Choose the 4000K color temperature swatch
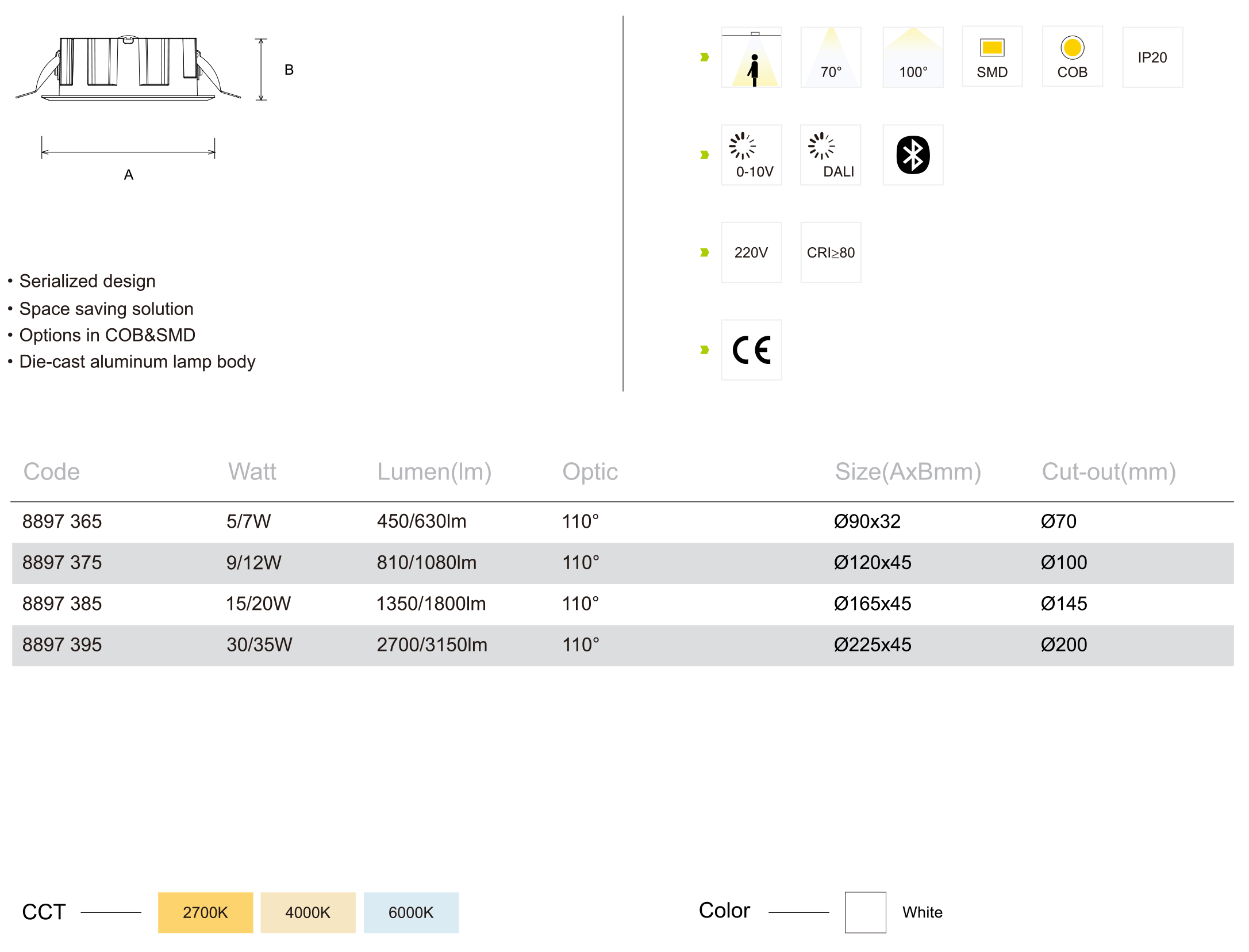This screenshot has height=952, width=1249. pos(308,912)
